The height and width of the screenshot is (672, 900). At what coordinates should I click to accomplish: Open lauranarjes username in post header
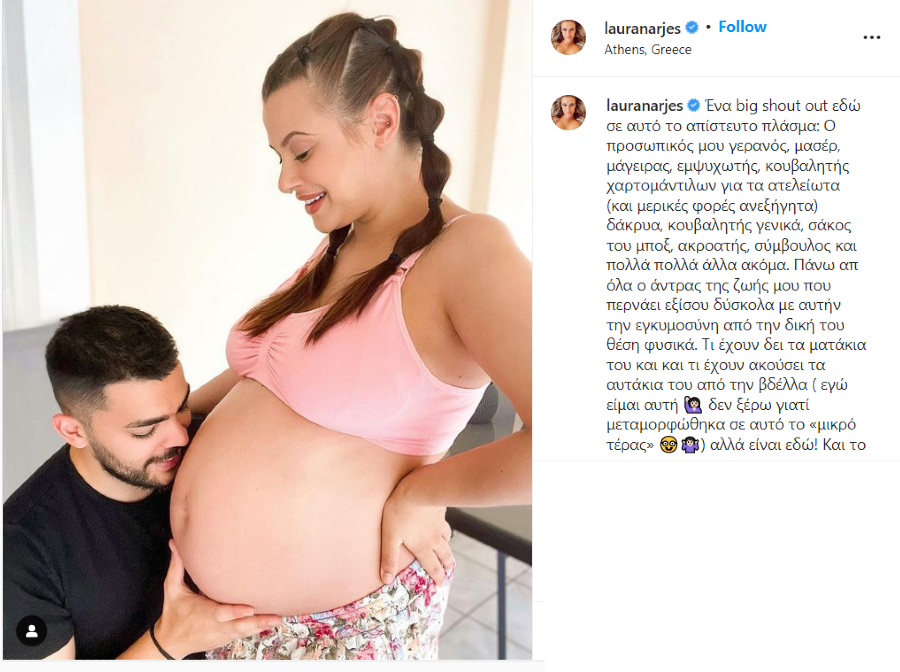[x=642, y=28]
